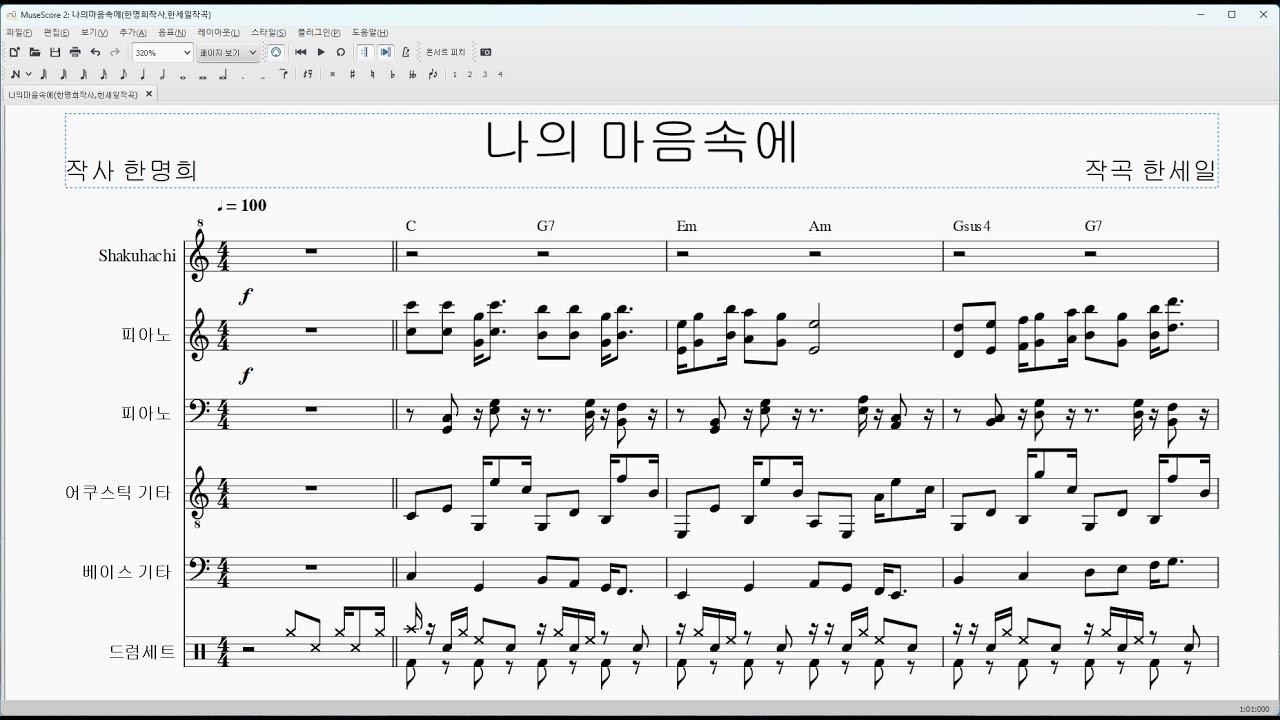Open the 파일 menu
The width and height of the screenshot is (1280, 720).
tap(18, 33)
